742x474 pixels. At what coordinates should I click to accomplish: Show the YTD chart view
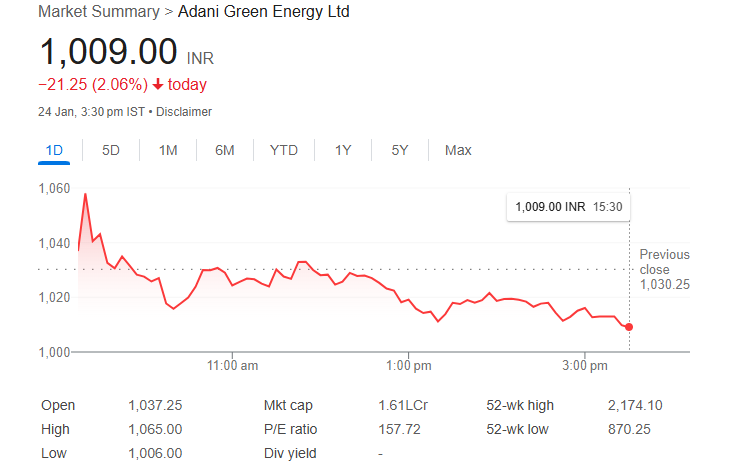283,150
